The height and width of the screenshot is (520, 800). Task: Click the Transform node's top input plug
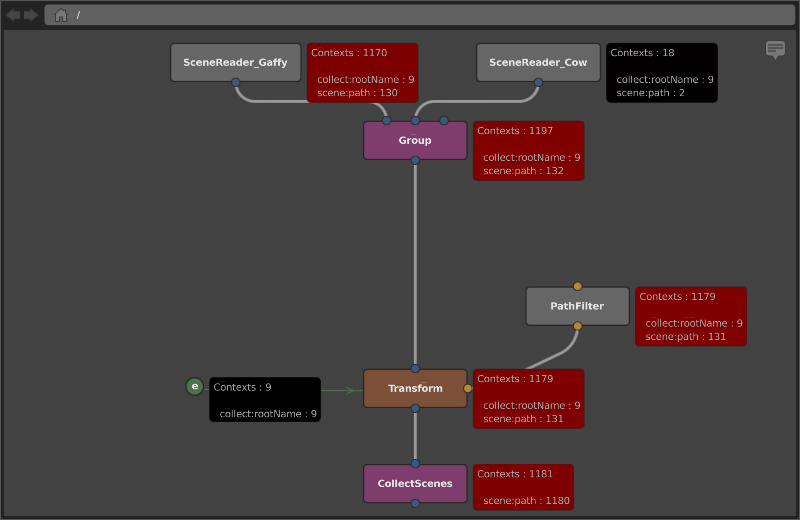pyautogui.click(x=415, y=368)
